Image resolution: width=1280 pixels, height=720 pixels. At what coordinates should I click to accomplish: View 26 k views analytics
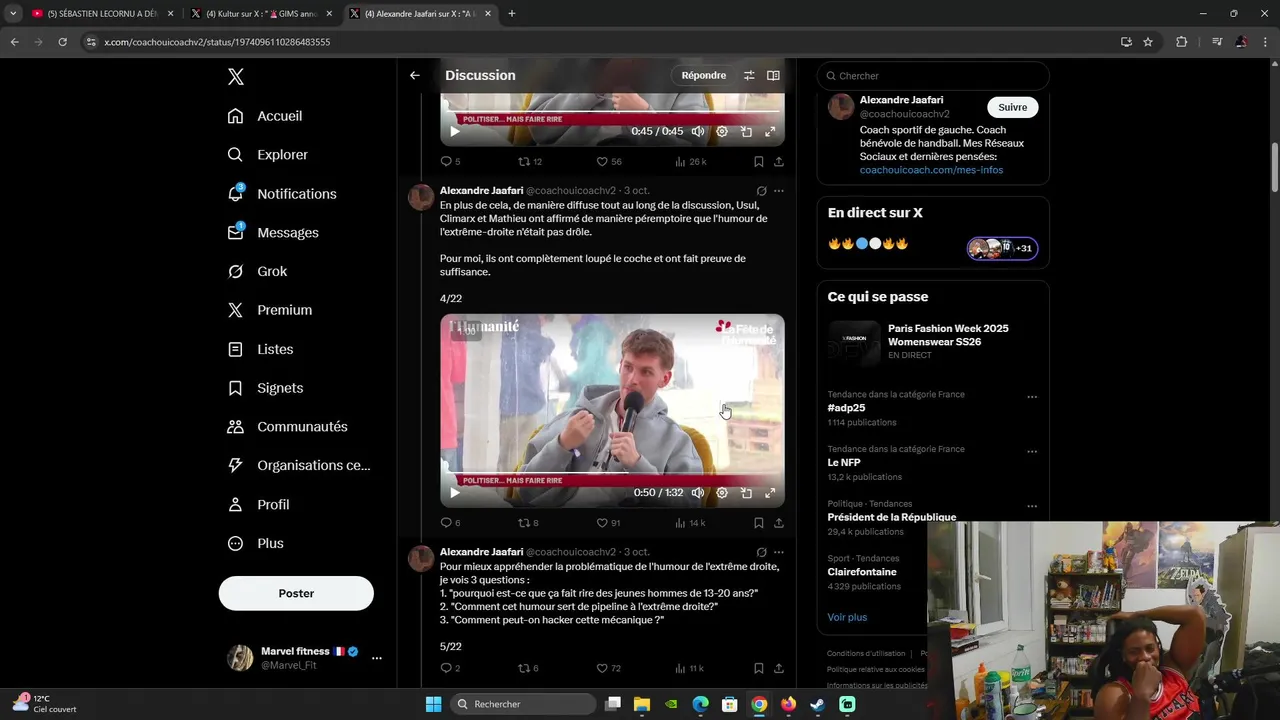click(690, 161)
